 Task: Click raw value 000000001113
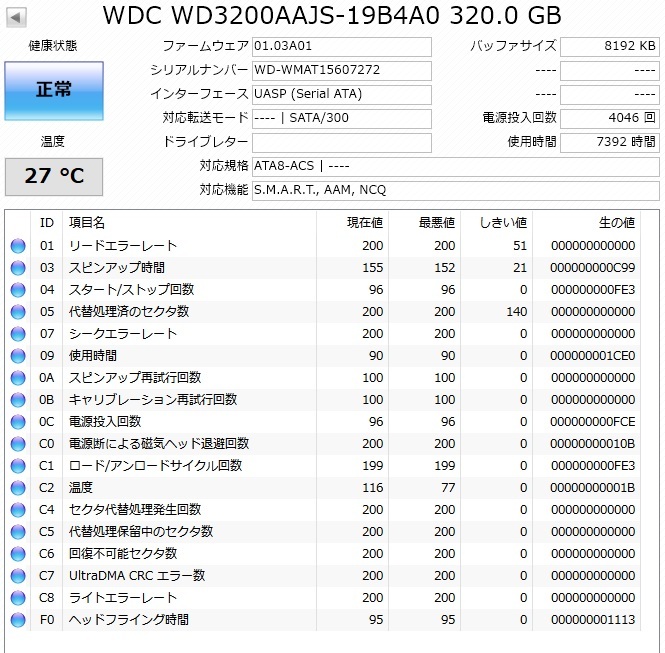click(x=592, y=620)
